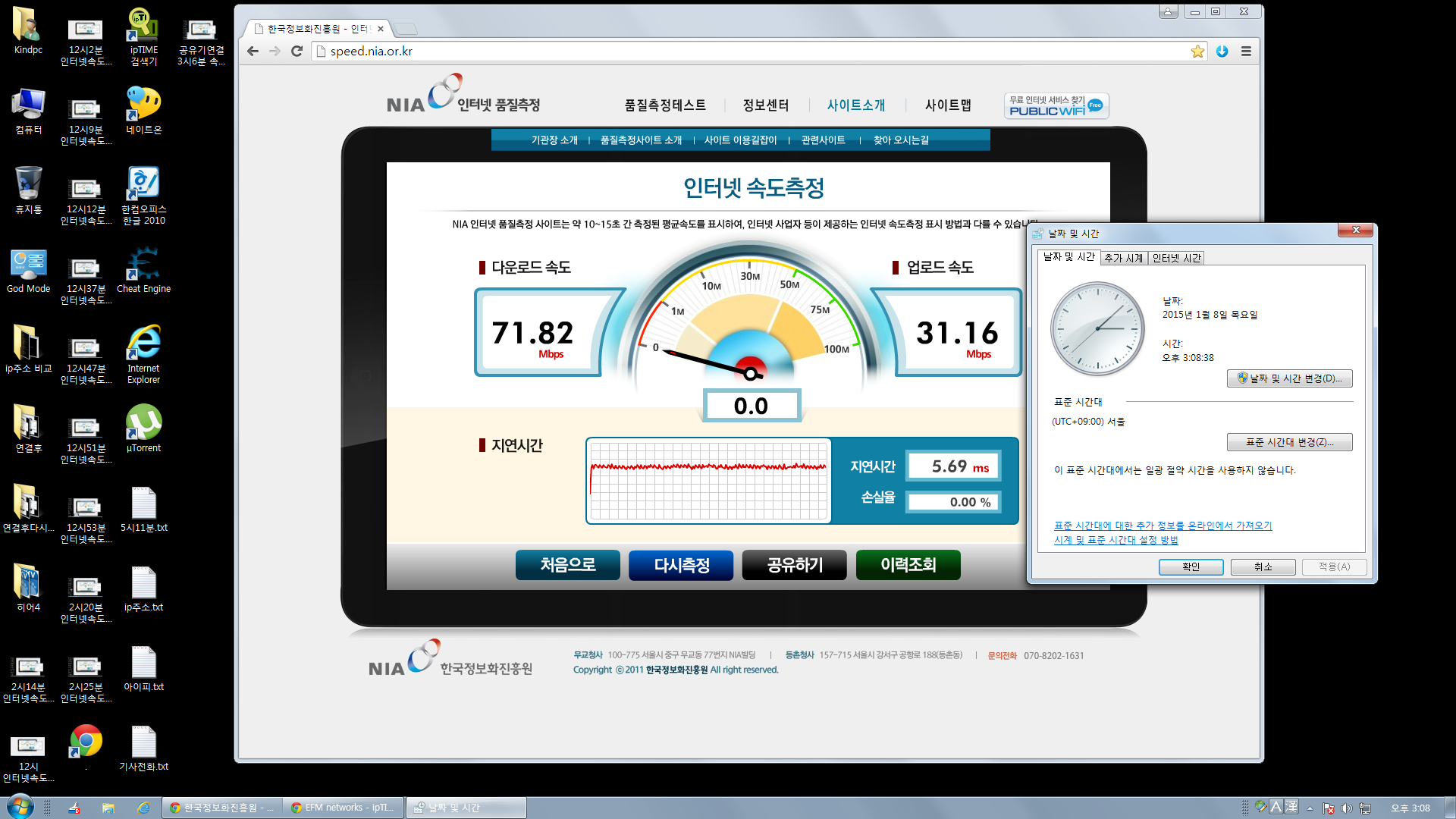Open the Kindpc folder on desktop
The width and height of the screenshot is (1456, 819).
pyautogui.click(x=28, y=30)
